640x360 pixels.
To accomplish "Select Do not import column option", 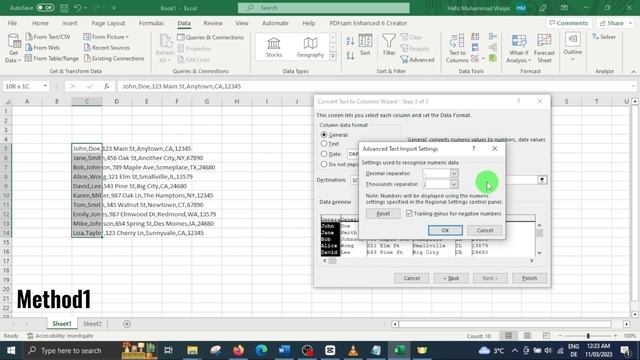I will (x=324, y=164).
